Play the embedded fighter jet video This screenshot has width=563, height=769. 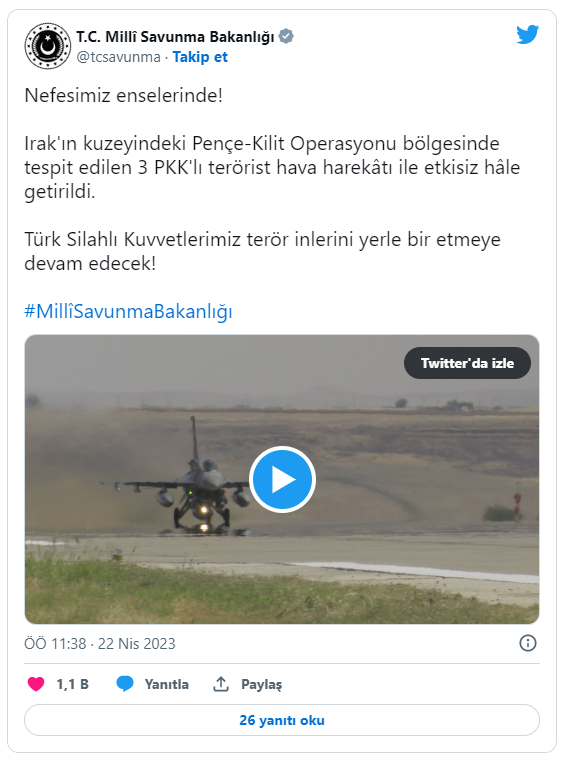click(282, 480)
